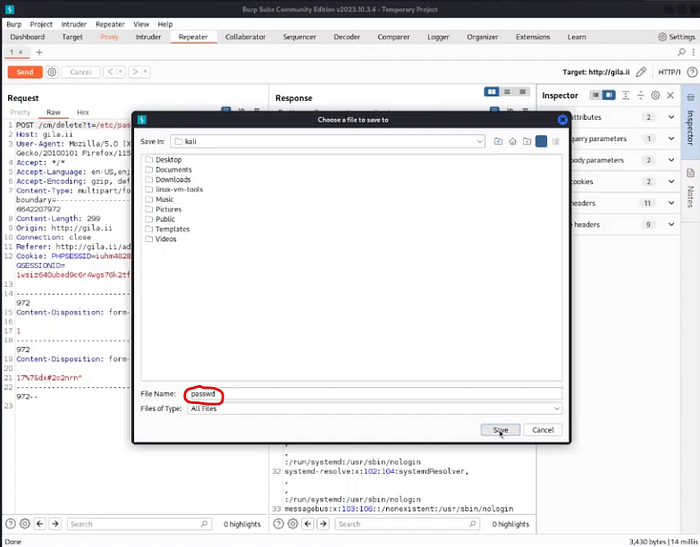
Task: Create a new folder in save dialog
Action: click(x=527, y=142)
